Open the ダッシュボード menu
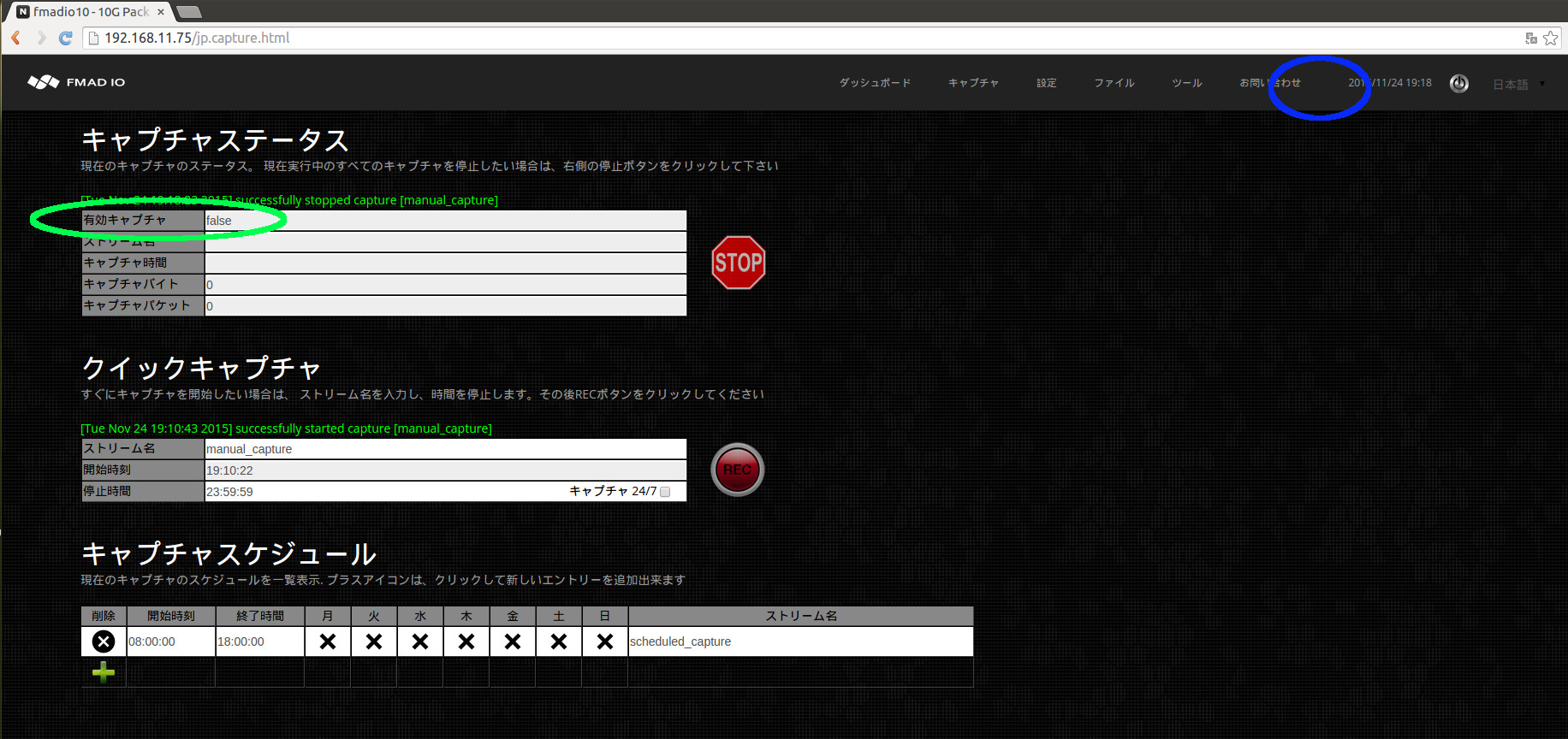The height and width of the screenshot is (739, 1568). (875, 83)
